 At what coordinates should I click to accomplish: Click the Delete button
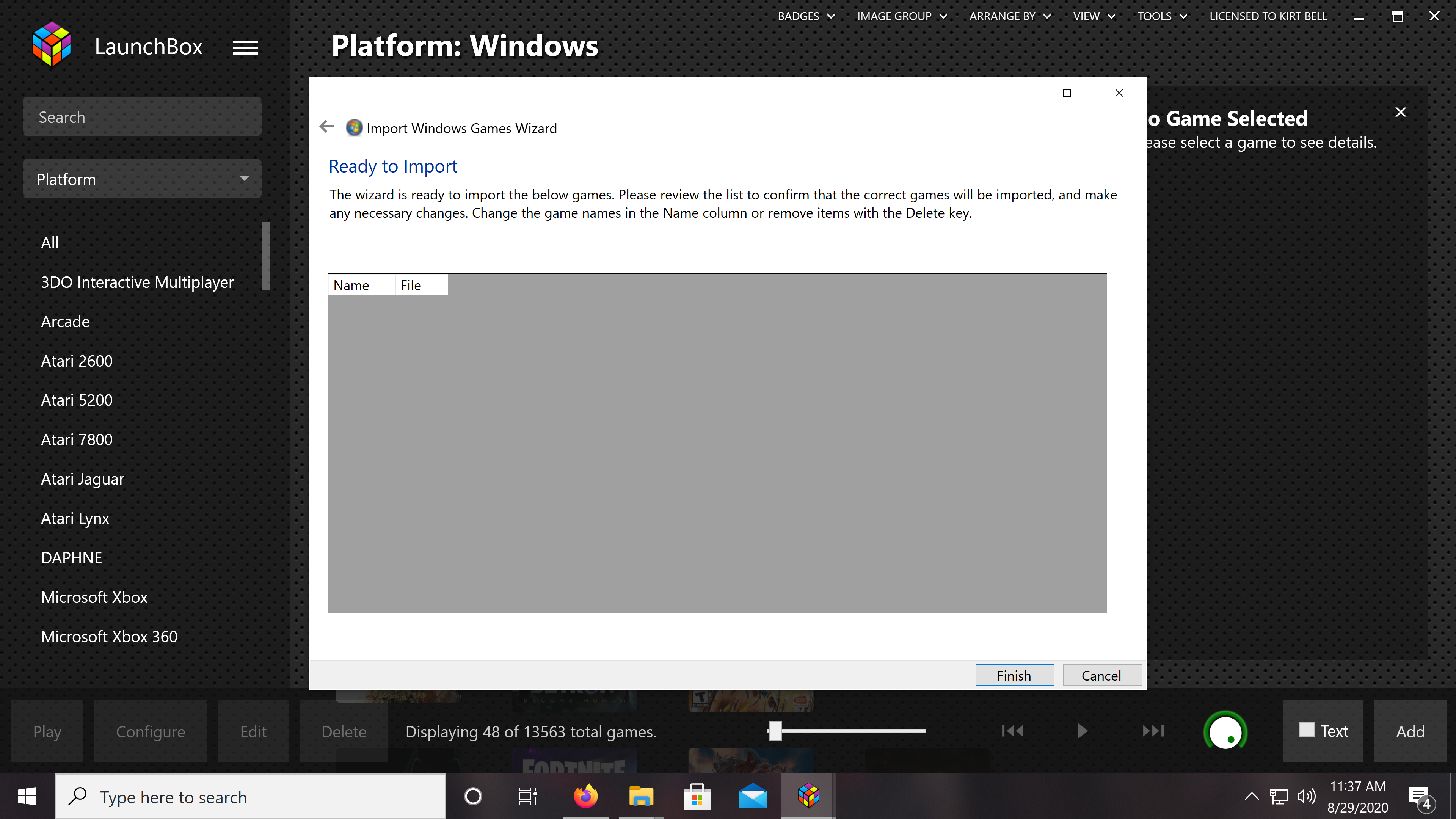pos(344,731)
